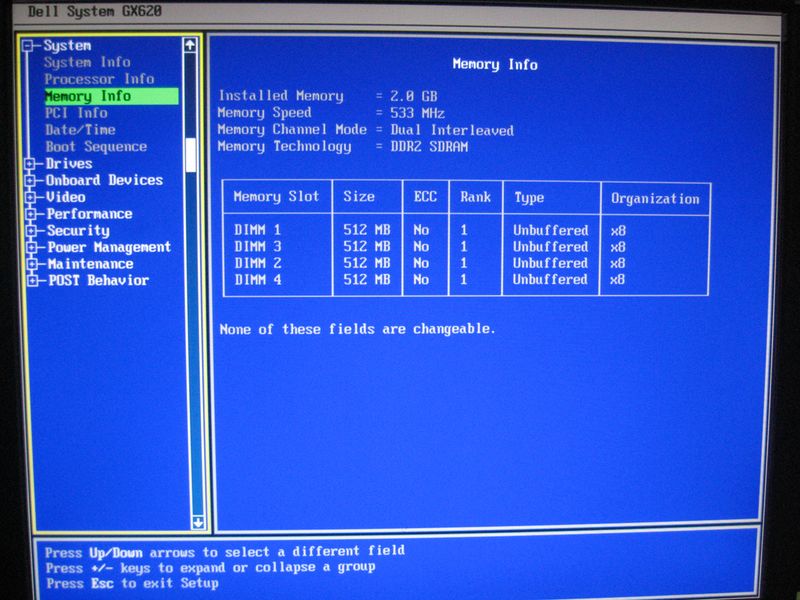
Task: Expand the Video group
Action: (x=31, y=197)
